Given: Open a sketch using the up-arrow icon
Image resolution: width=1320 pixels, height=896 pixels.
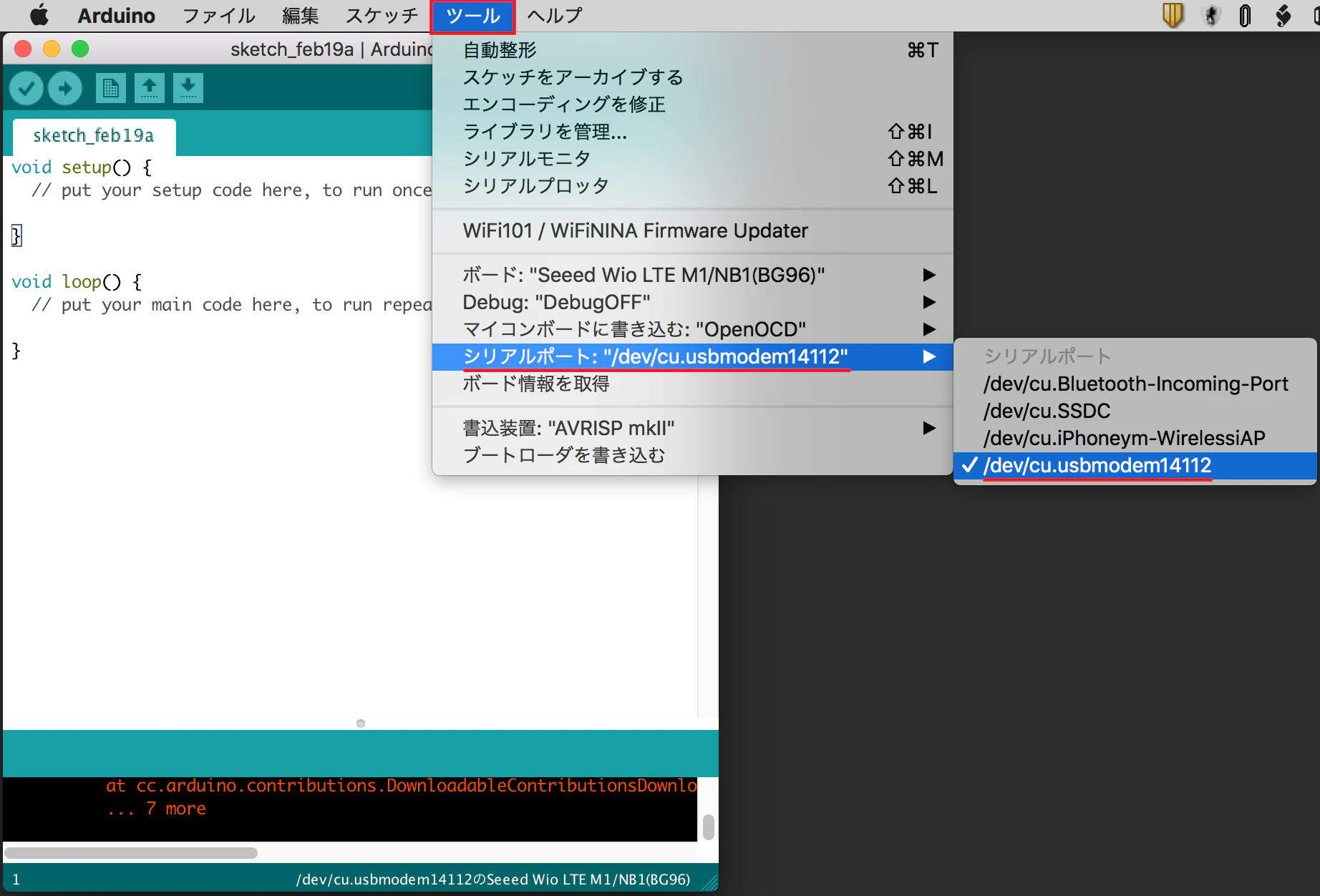Looking at the screenshot, I should 149,89.
